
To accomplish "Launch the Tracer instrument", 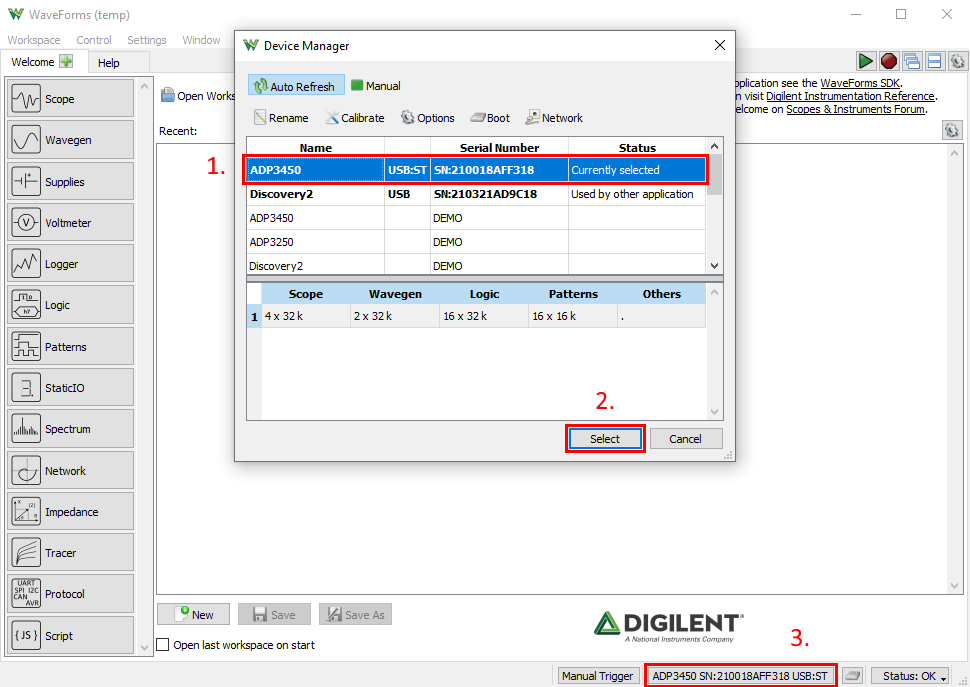I will pos(70,553).
